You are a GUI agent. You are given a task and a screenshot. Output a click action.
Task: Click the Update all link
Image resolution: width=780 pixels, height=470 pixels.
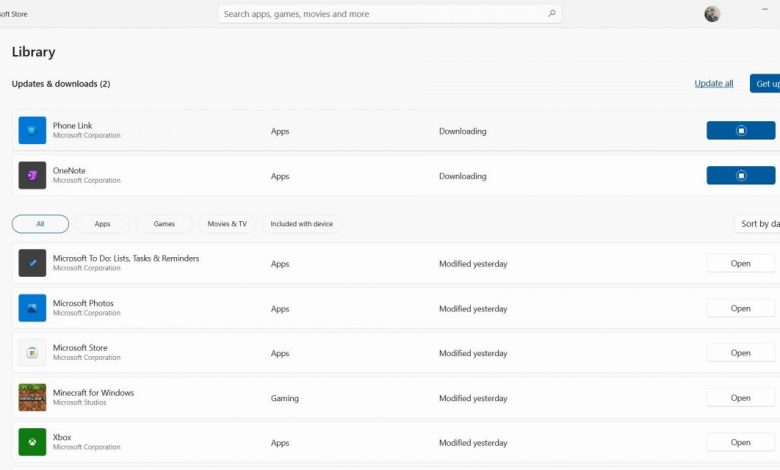714,84
